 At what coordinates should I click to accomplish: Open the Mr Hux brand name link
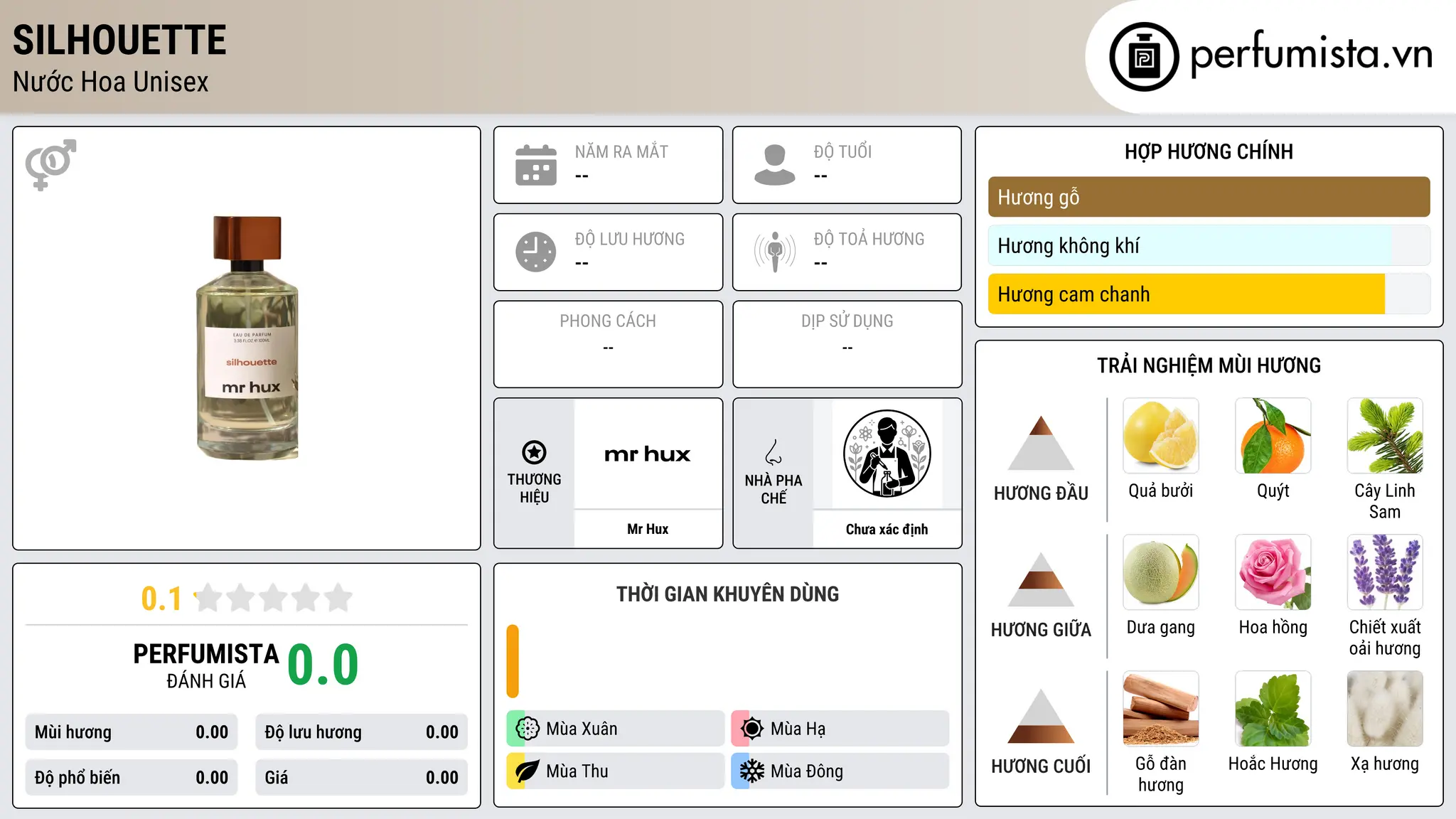click(x=648, y=529)
